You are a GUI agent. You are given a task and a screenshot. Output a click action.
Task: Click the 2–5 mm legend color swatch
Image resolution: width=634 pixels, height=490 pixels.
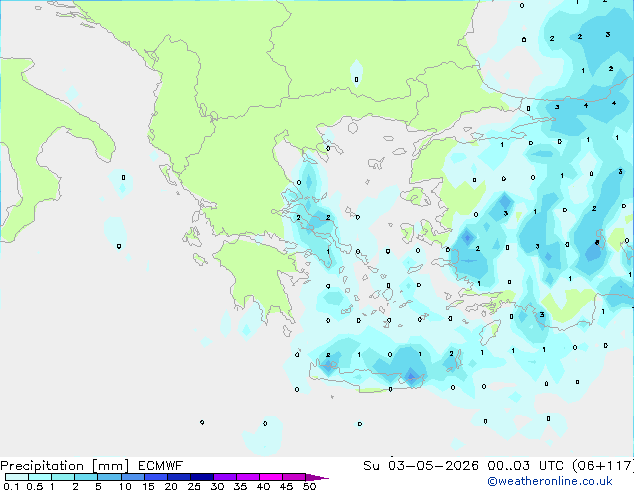coord(86,477)
